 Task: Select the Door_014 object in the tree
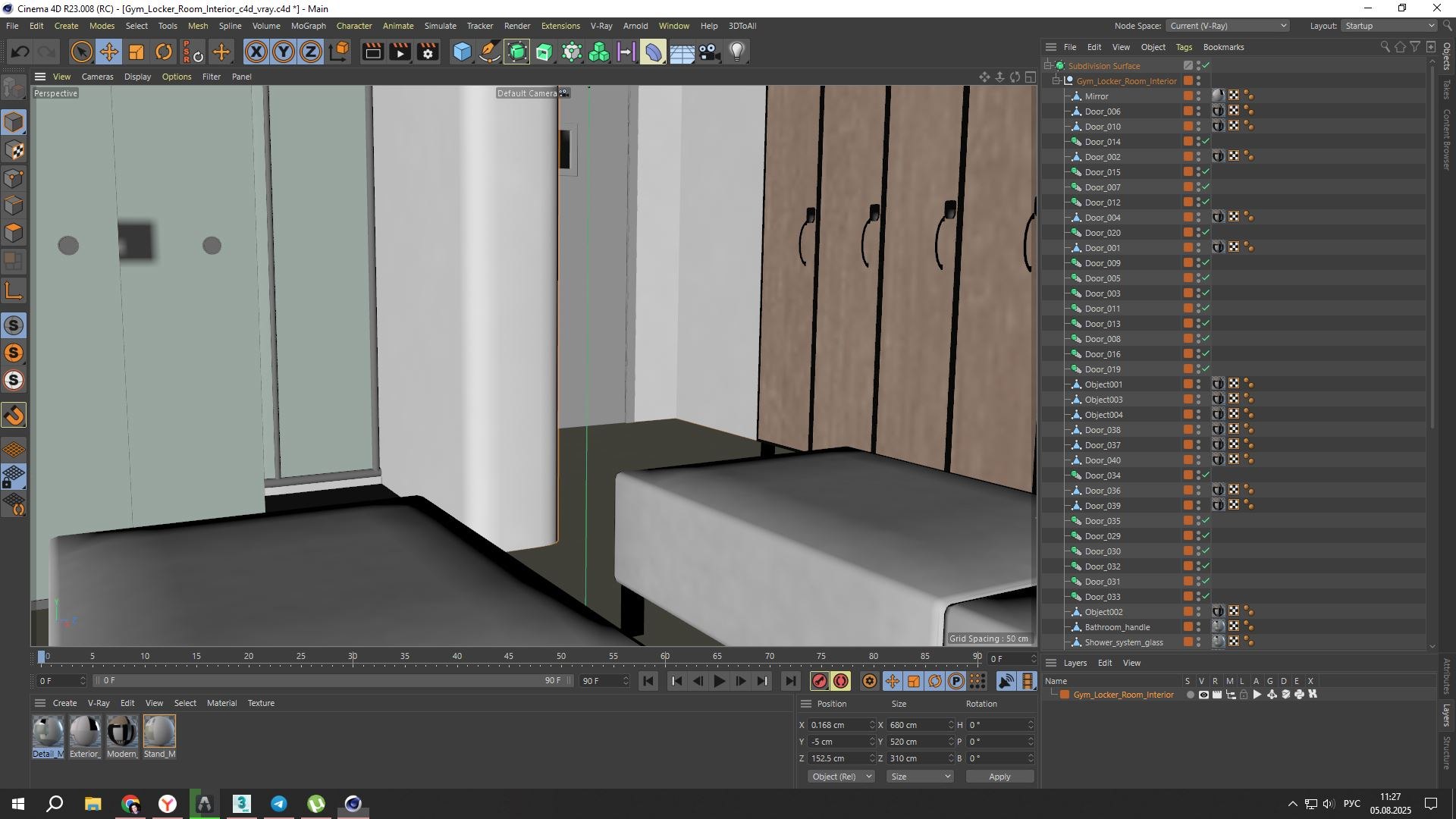point(1102,142)
